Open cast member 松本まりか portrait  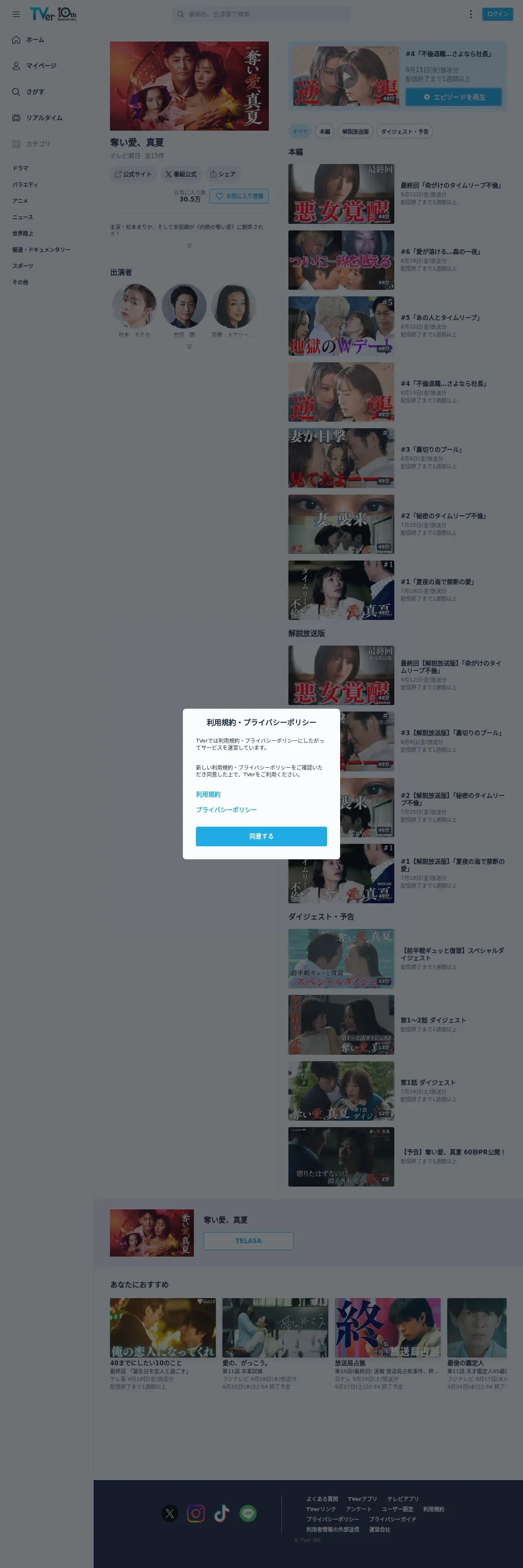point(134,306)
